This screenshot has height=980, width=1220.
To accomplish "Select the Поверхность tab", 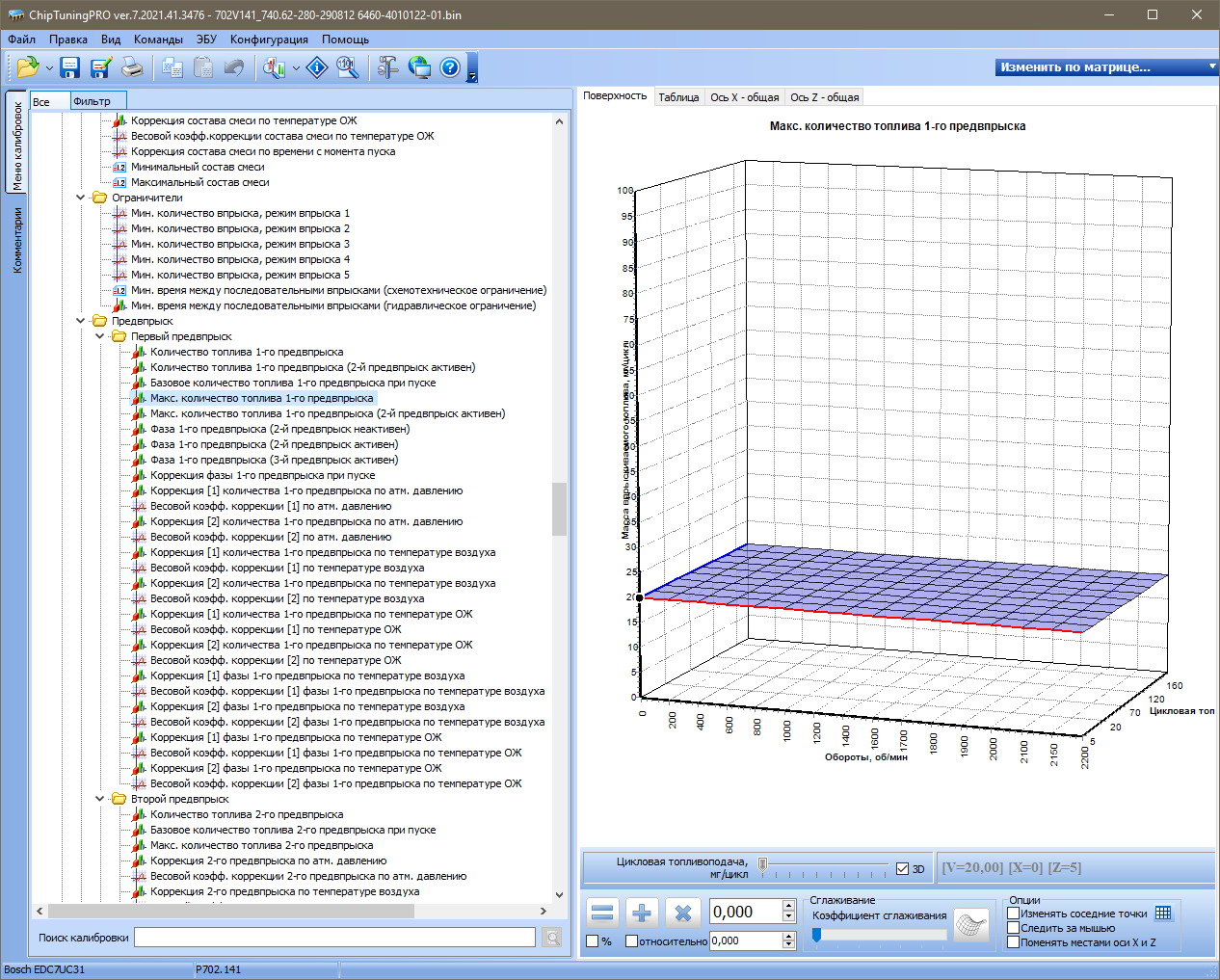I will point(615,95).
